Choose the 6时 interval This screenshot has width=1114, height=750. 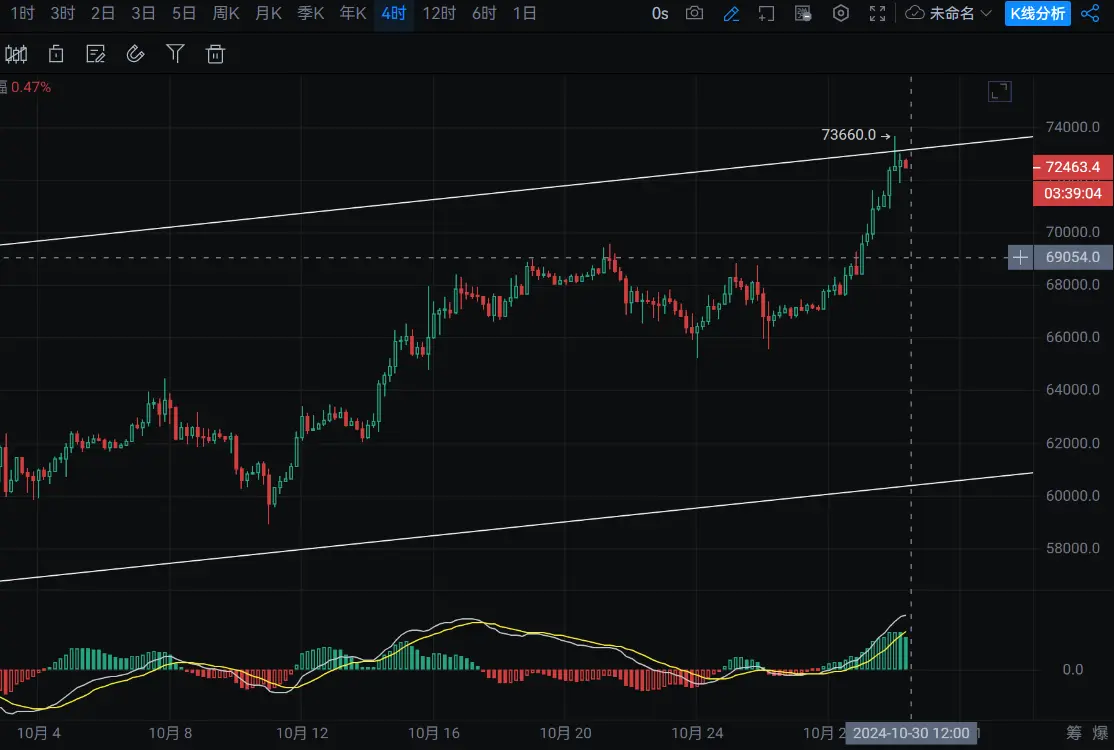485,13
